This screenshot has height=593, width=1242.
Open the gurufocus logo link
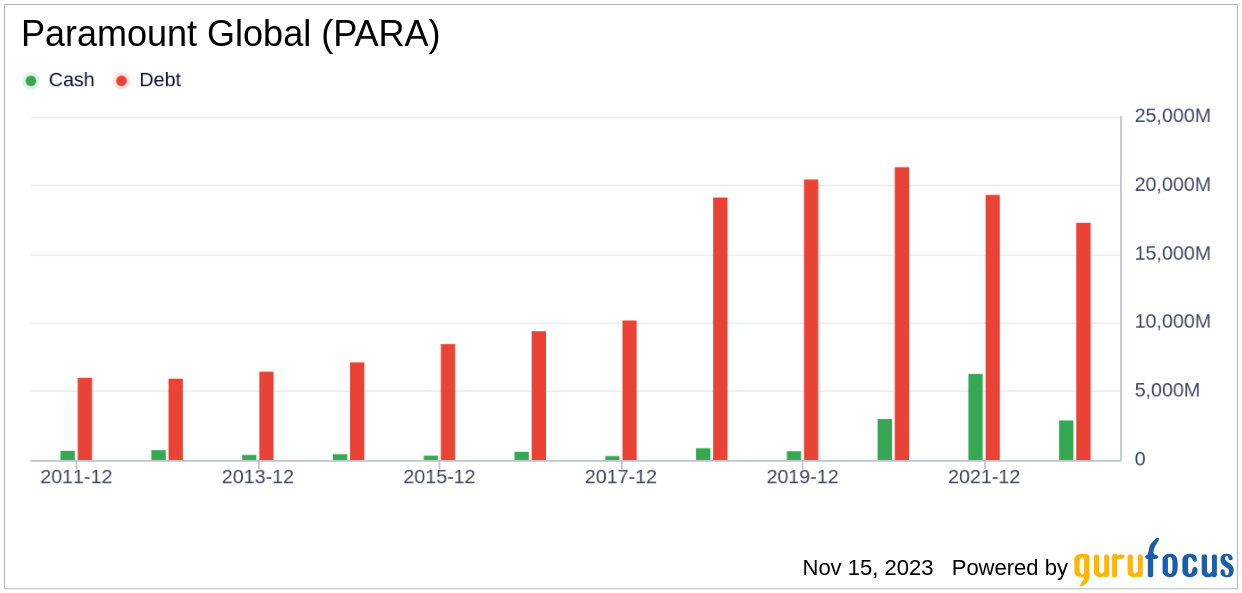tap(1154, 563)
